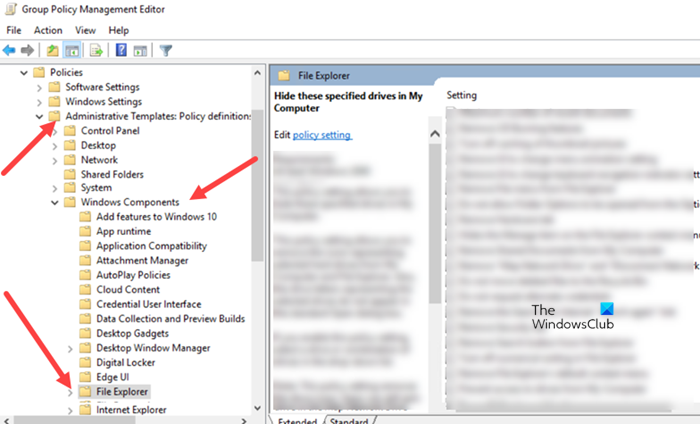
Task: Select Add features to Windows 10
Action: 157,216
